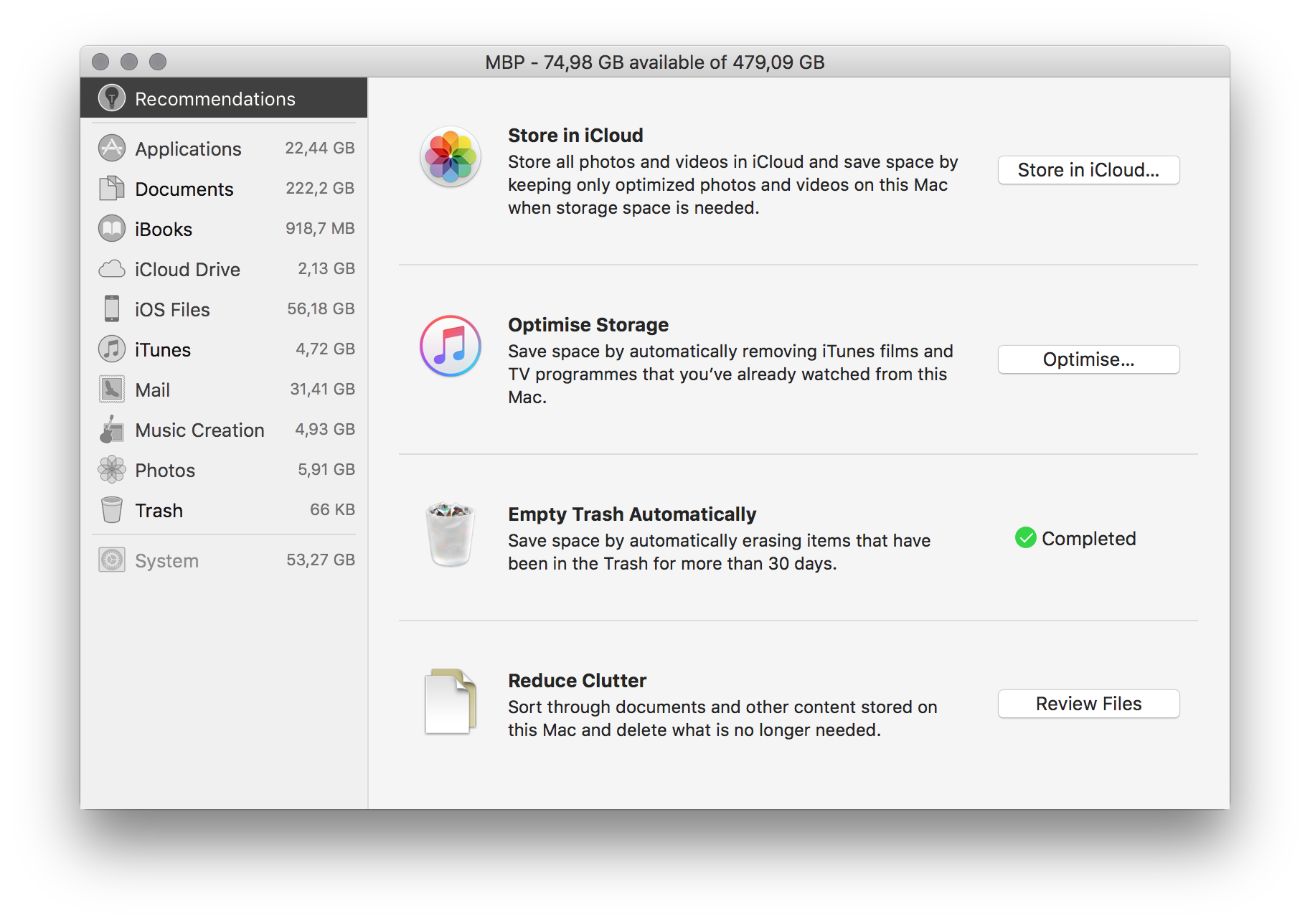Click the iCloud Drive label in sidebar
1310x924 pixels.
[187, 269]
